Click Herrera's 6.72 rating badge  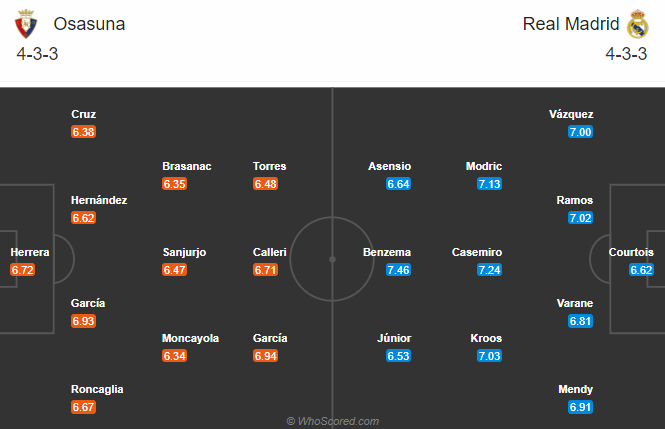(23, 270)
